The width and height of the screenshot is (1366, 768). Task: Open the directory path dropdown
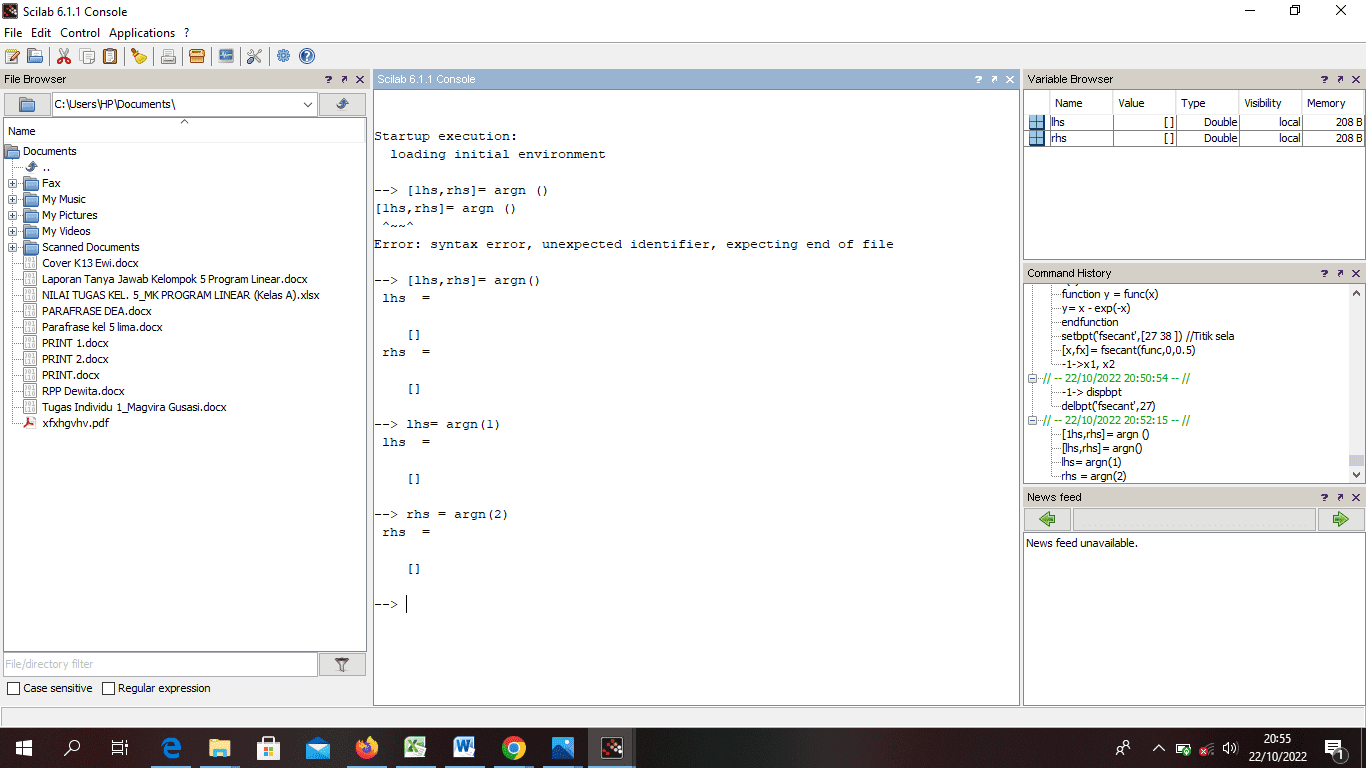pyautogui.click(x=307, y=104)
